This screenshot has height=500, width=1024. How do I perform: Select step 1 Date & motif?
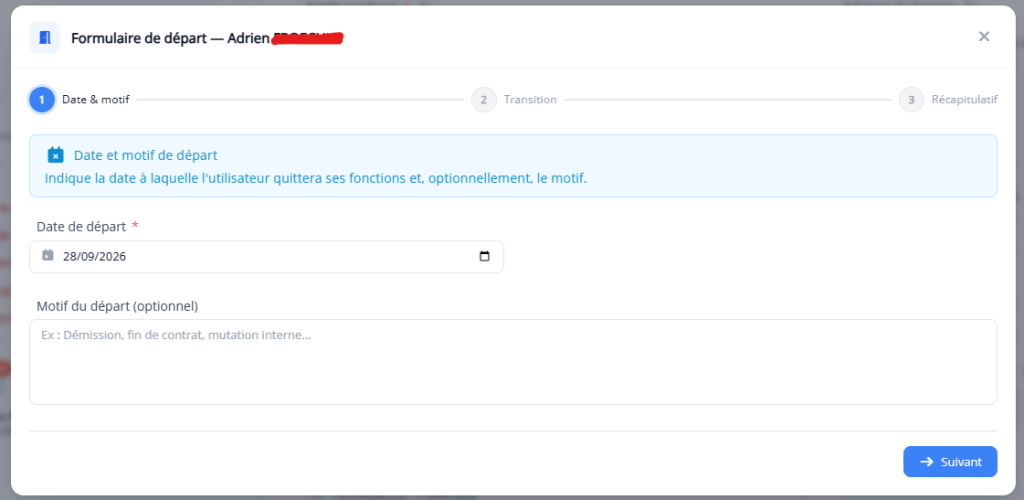pos(80,100)
